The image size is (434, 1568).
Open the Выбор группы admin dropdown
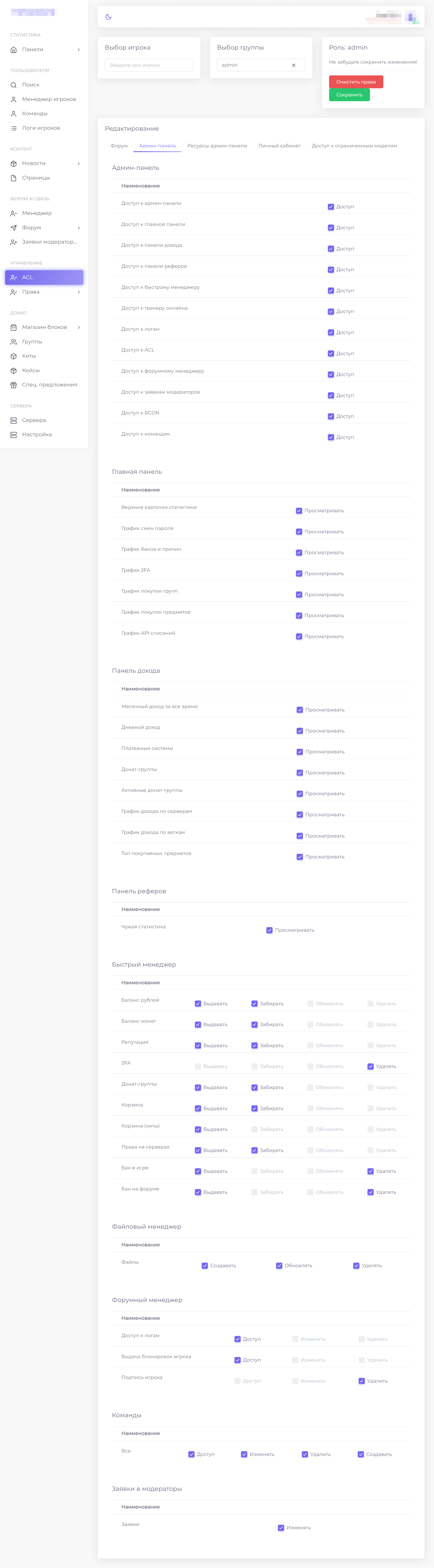pos(261,65)
